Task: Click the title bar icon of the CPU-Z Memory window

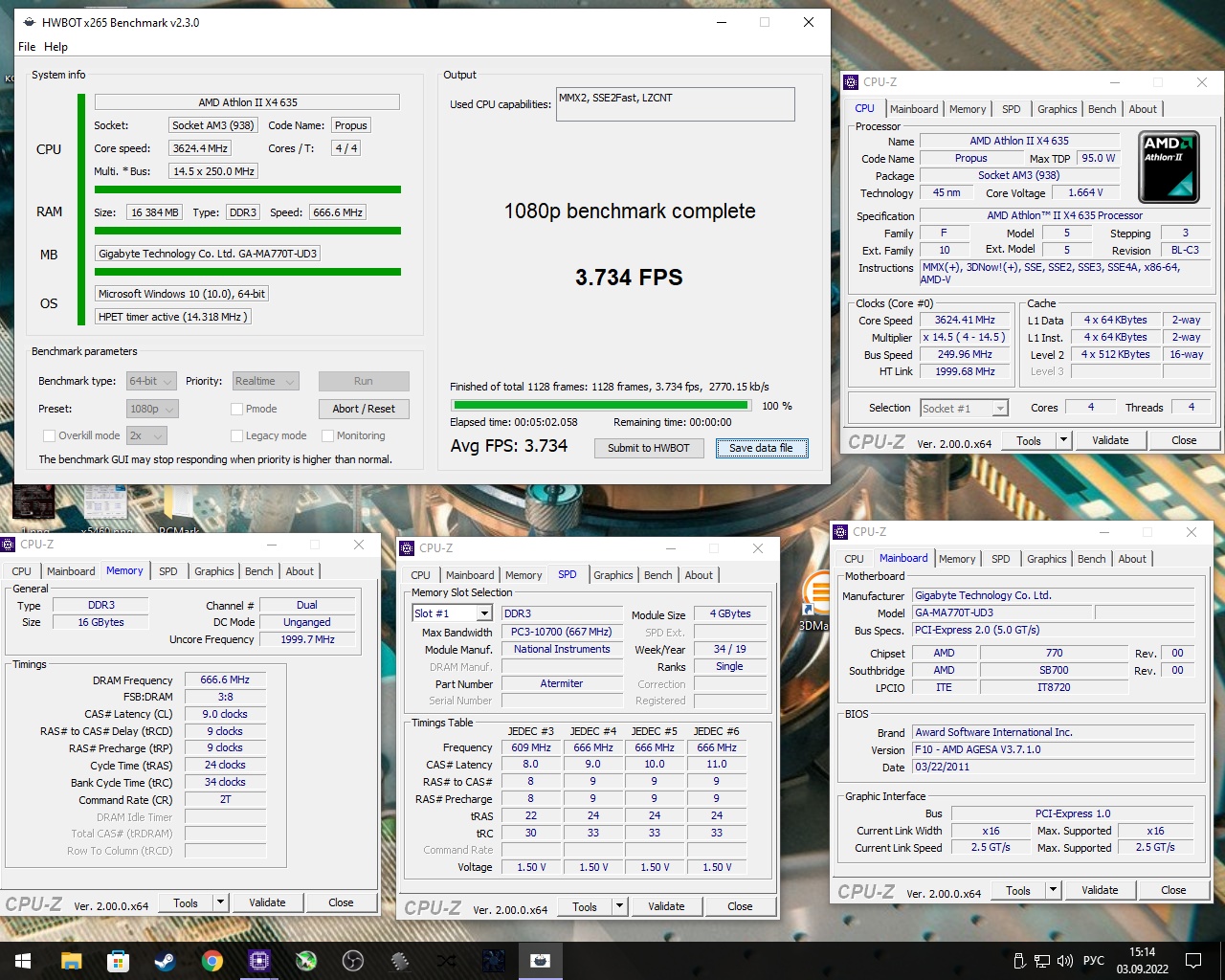Action: [9, 545]
